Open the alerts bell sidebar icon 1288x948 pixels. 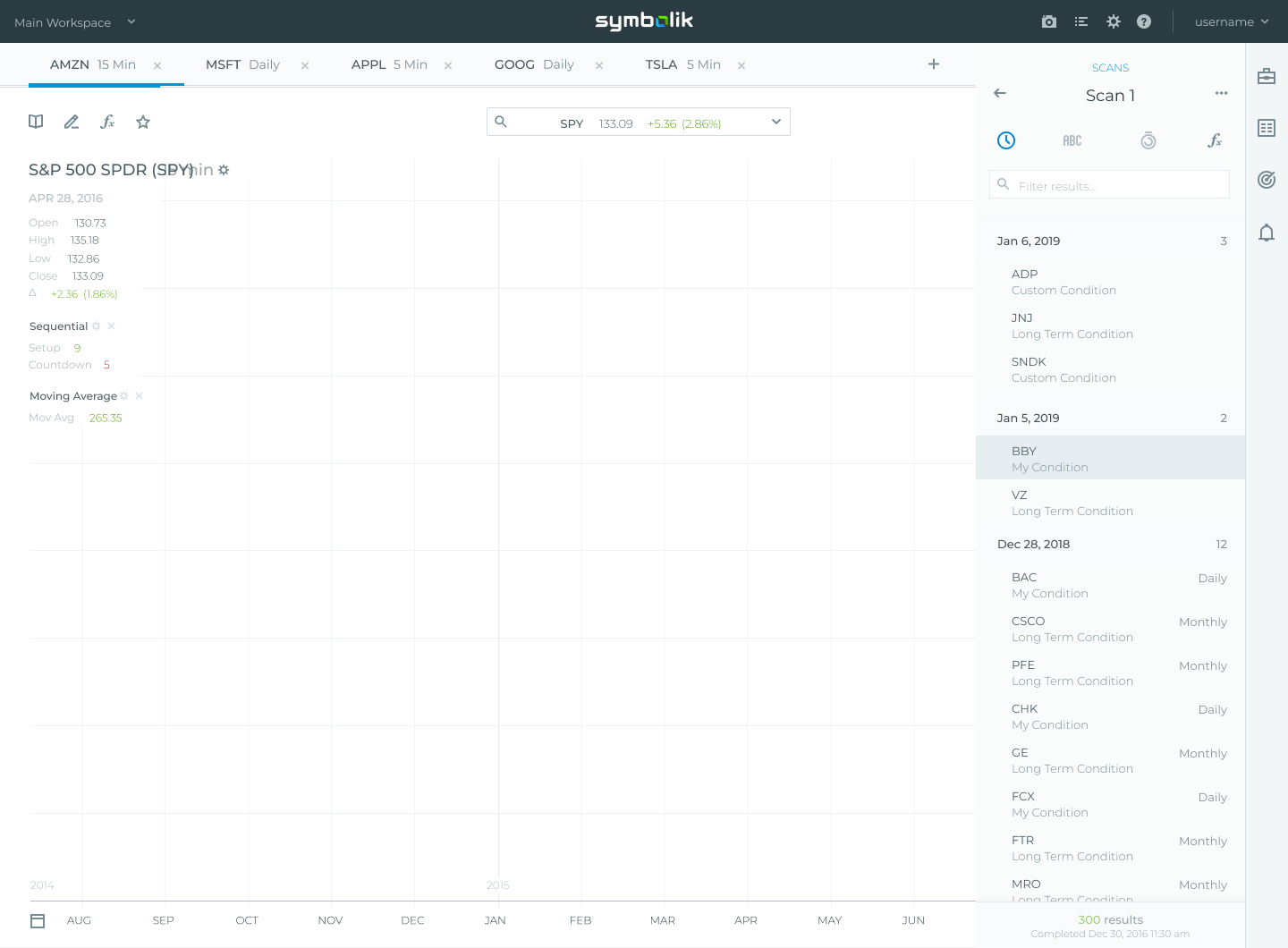pyautogui.click(x=1267, y=233)
